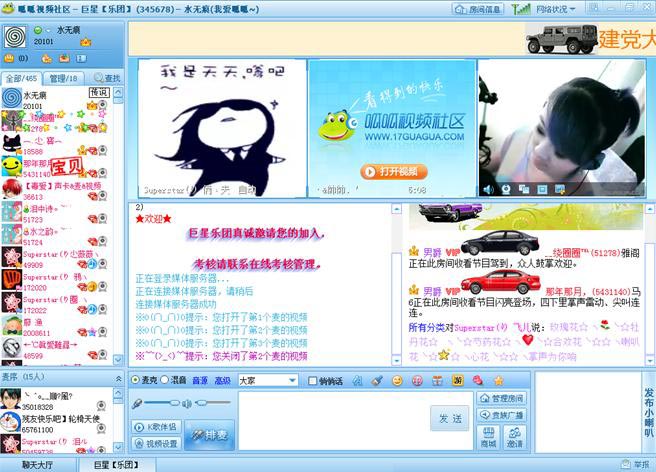Click the 打开视频 open video button
The height and width of the screenshot is (472, 656).
coord(393,172)
